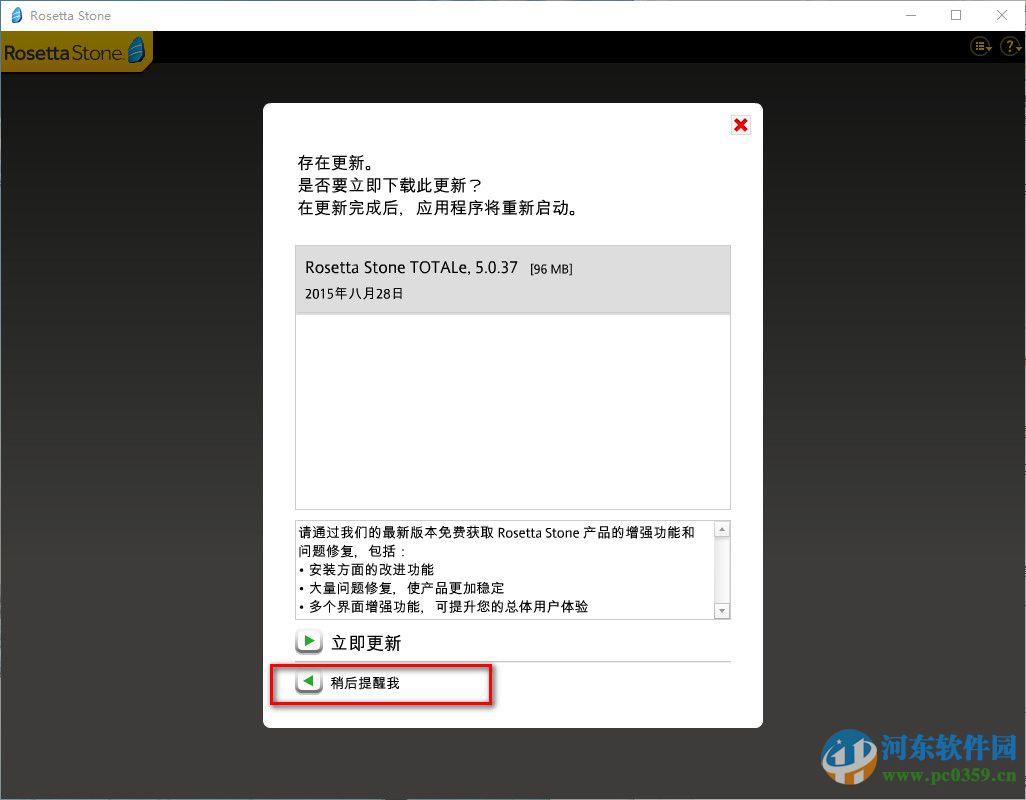Choose 稍后提醒我 to postpone the update

pyautogui.click(x=364, y=683)
